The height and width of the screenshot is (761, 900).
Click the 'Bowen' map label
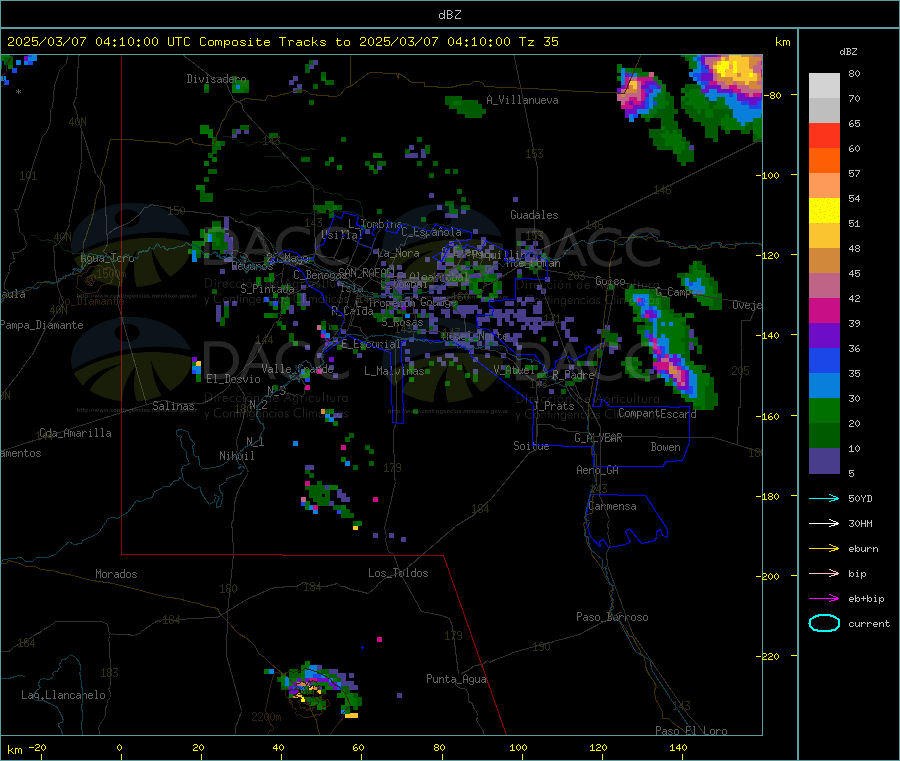pos(665,447)
